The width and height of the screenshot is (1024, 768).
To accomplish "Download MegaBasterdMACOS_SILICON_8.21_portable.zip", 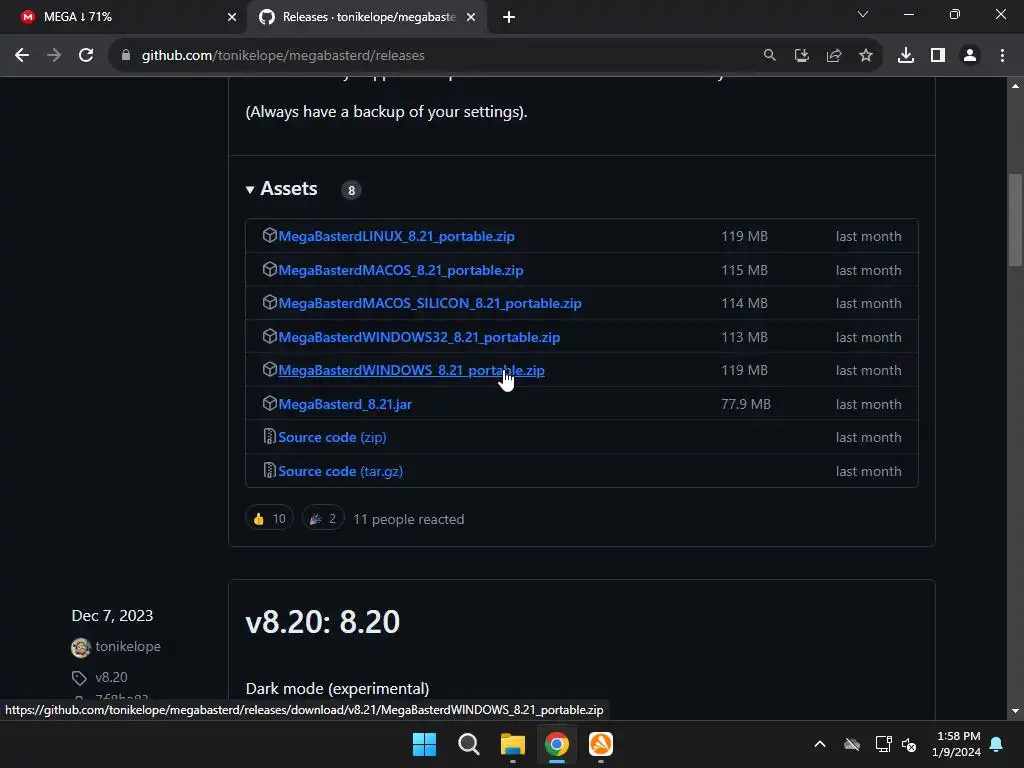I will point(430,304).
